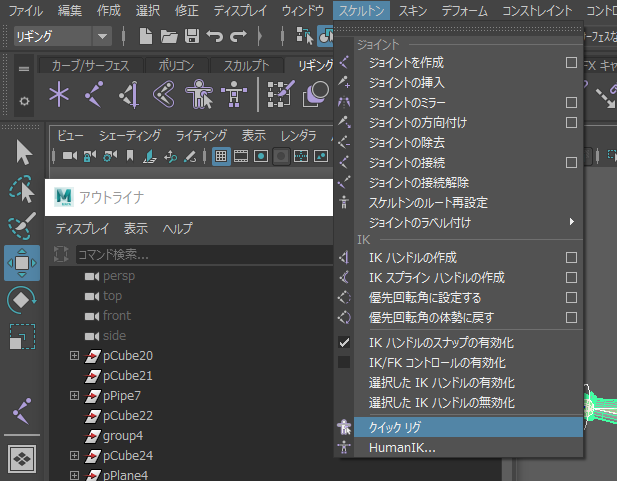This screenshot has height=481, width=617.
Task: Expand pCube24 in the Outliner
Action: pos(74,455)
